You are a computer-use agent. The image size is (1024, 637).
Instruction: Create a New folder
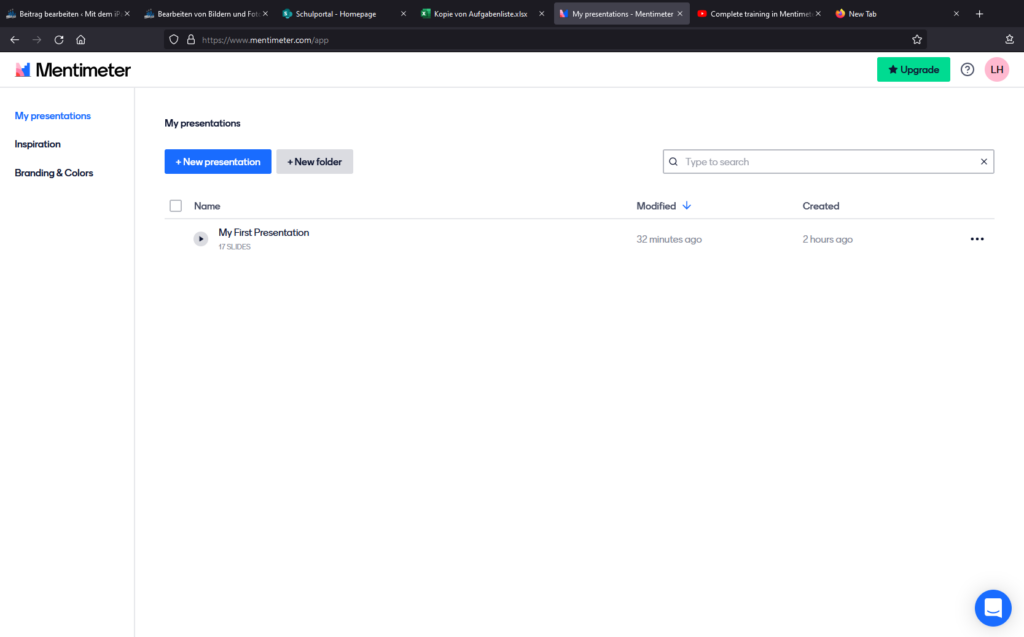click(x=314, y=162)
